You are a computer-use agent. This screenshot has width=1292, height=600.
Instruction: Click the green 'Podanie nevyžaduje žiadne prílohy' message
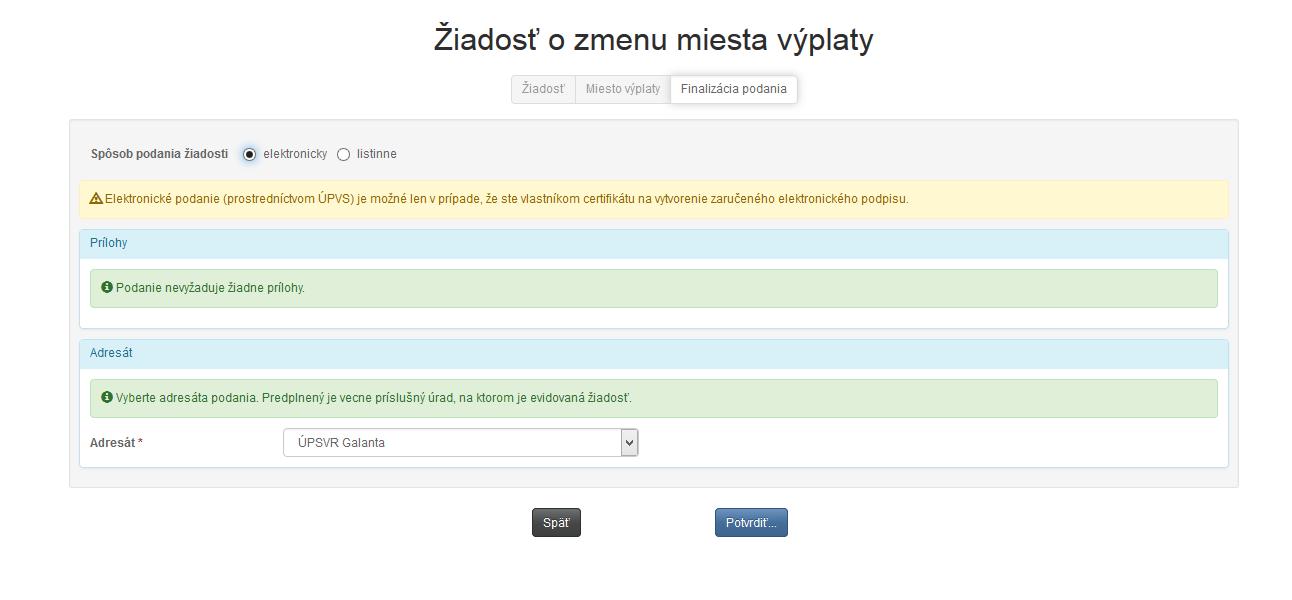tap(210, 288)
